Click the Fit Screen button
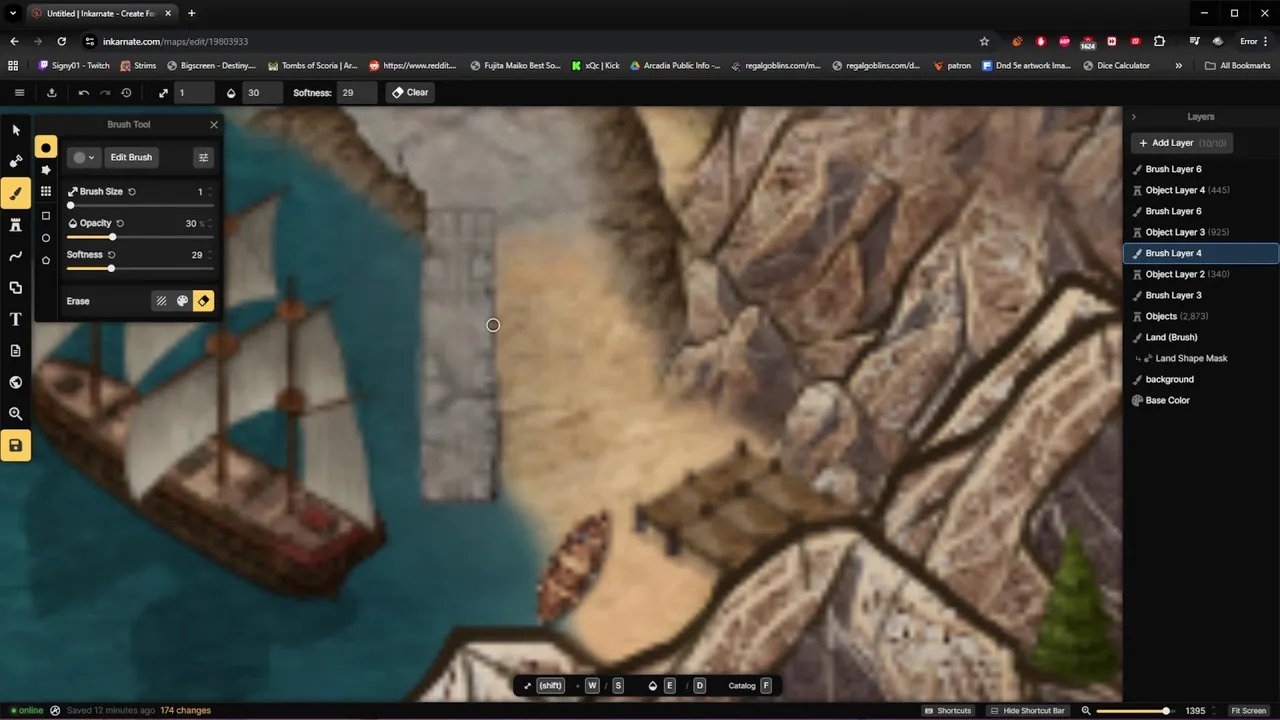 click(x=1248, y=711)
